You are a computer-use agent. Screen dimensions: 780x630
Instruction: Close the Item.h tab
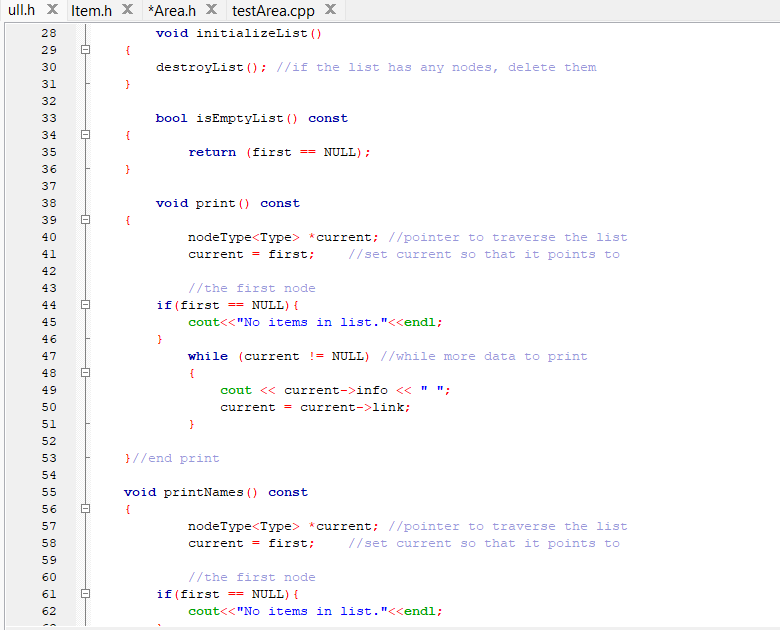tap(128, 9)
